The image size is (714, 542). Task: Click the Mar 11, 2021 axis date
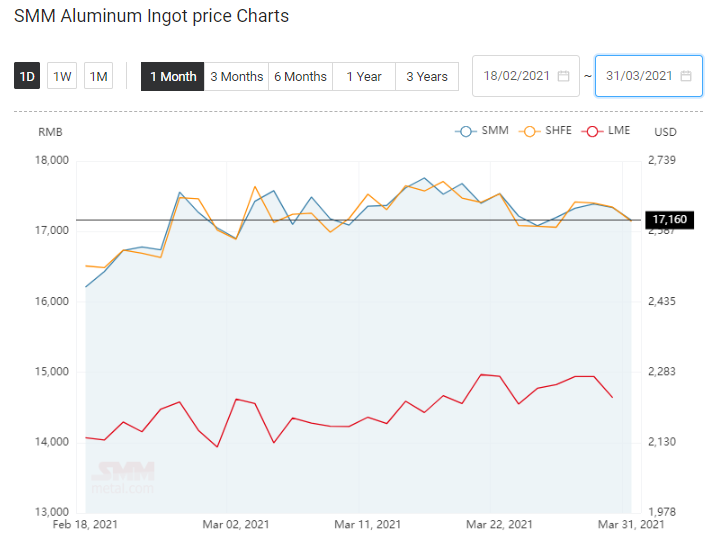[x=367, y=525]
